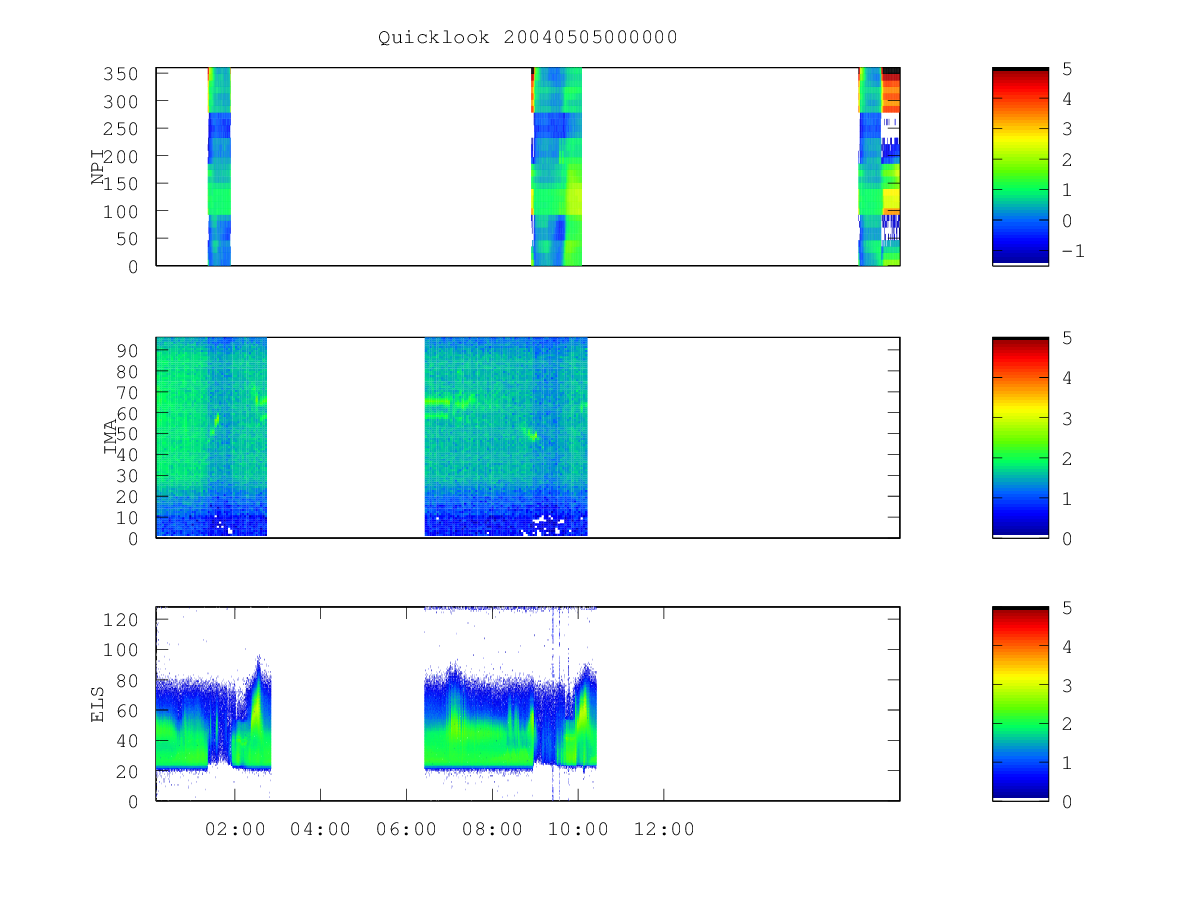This screenshot has height=900, width=1200.
Task: Click the NPI panel colorbar
Action: tap(1020, 166)
